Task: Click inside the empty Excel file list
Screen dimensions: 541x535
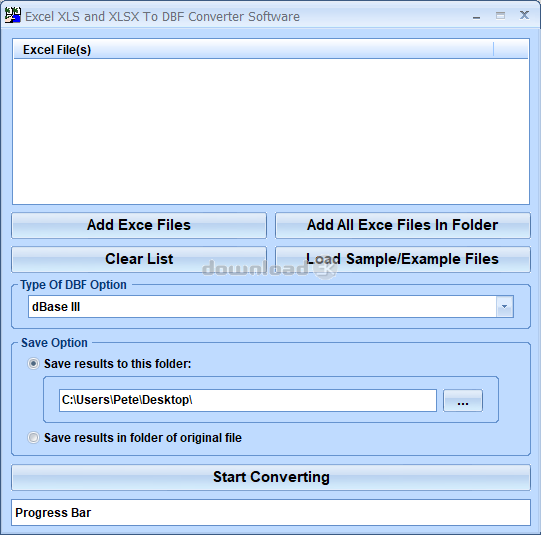Action: click(271, 131)
